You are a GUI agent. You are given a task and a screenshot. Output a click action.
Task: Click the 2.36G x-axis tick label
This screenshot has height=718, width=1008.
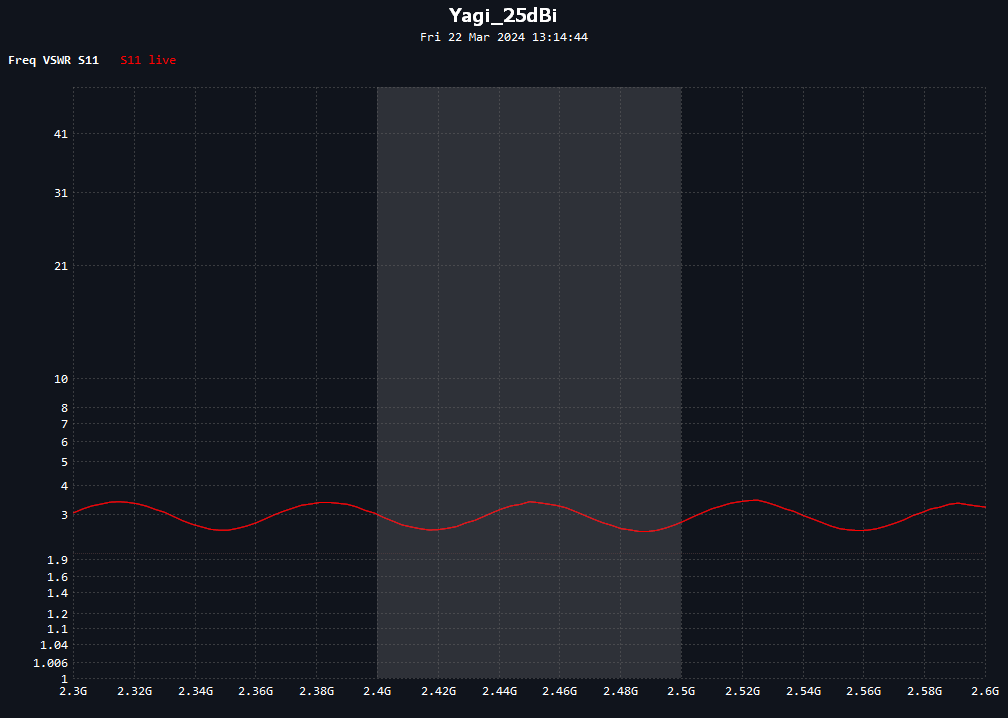coord(255,691)
